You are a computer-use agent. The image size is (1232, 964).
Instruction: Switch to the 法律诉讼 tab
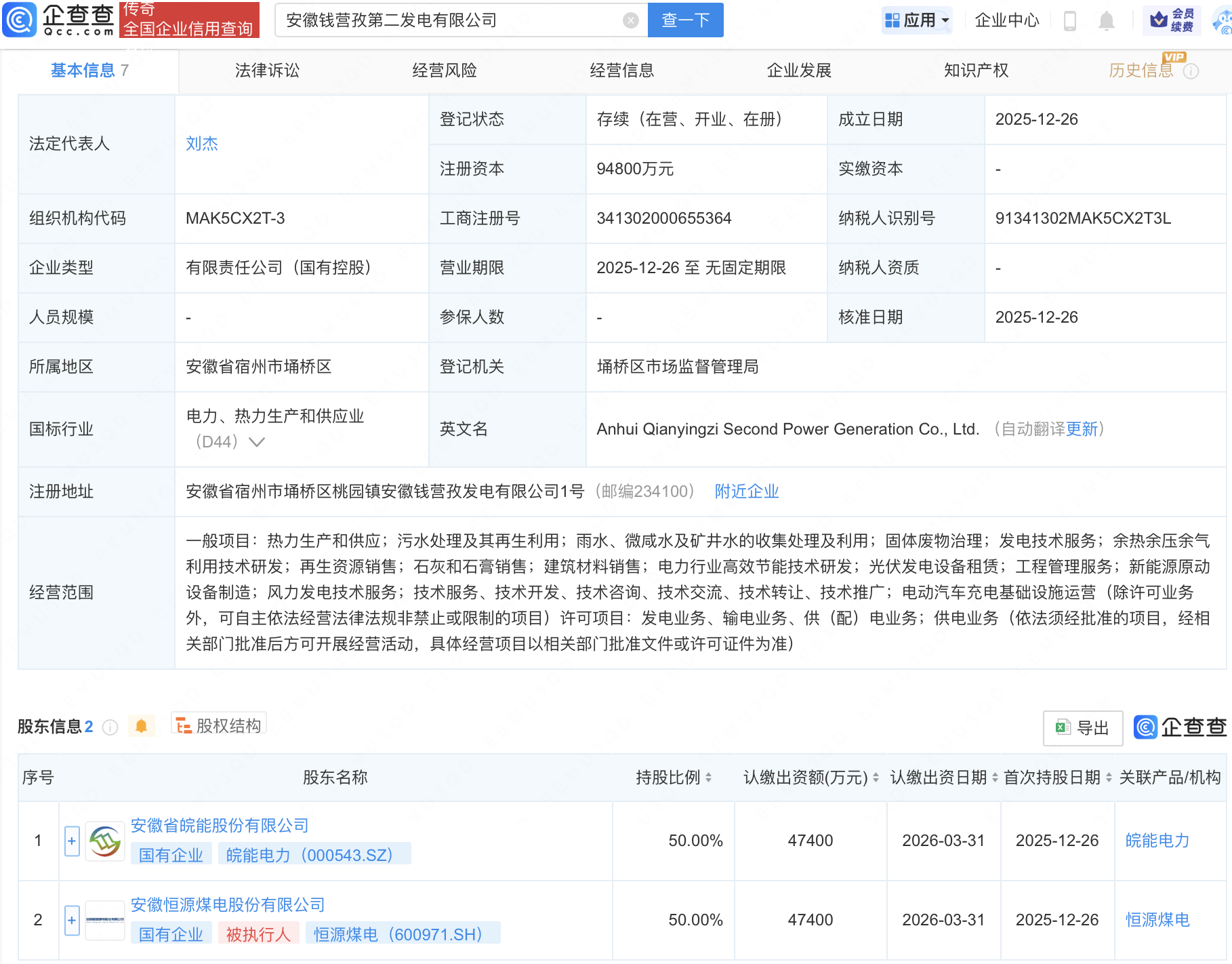coord(267,70)
